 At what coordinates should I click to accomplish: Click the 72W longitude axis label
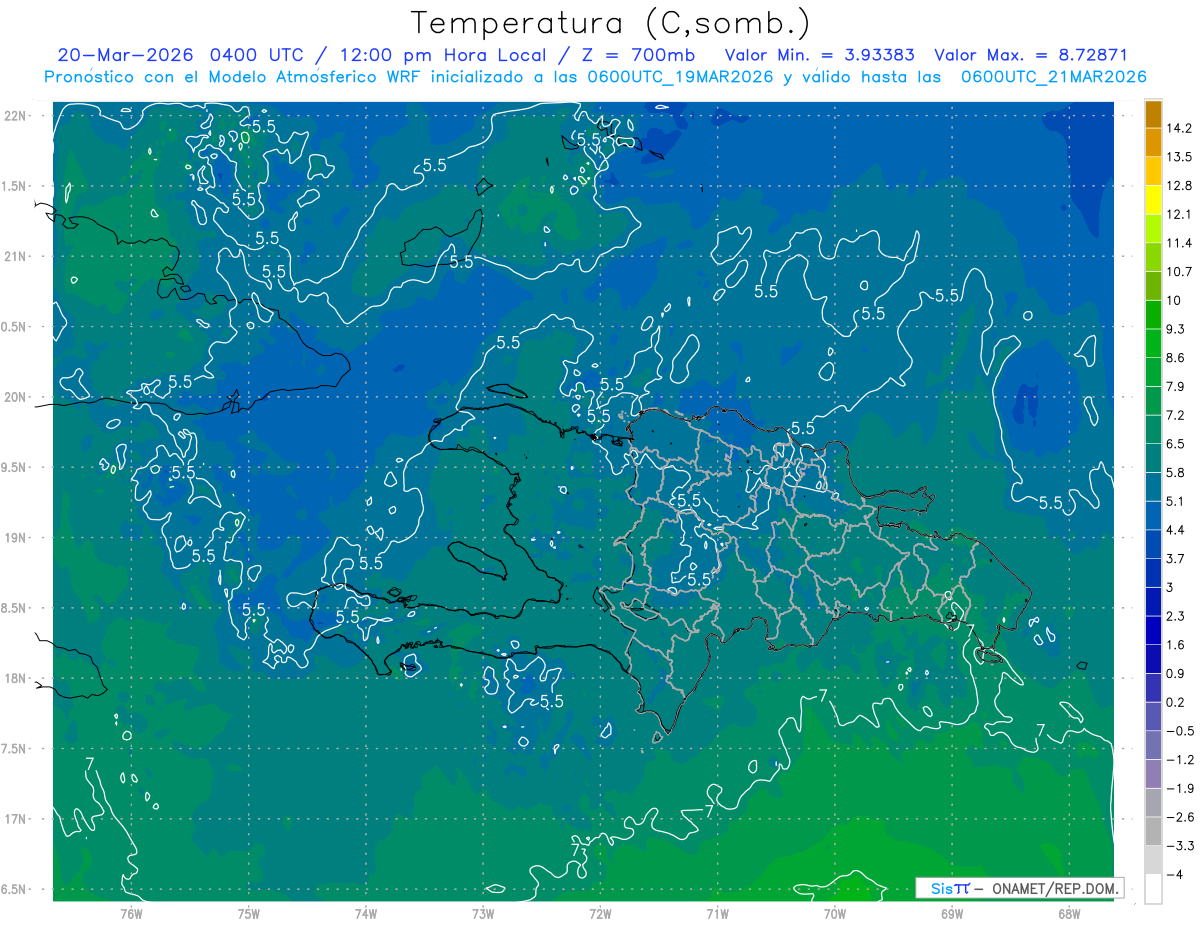600,913
